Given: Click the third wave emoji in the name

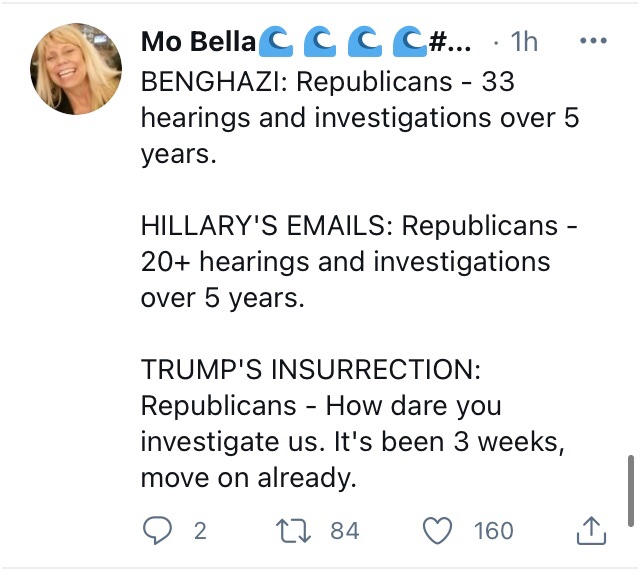Looking at the screenshot, I should [x=364, y=42].
